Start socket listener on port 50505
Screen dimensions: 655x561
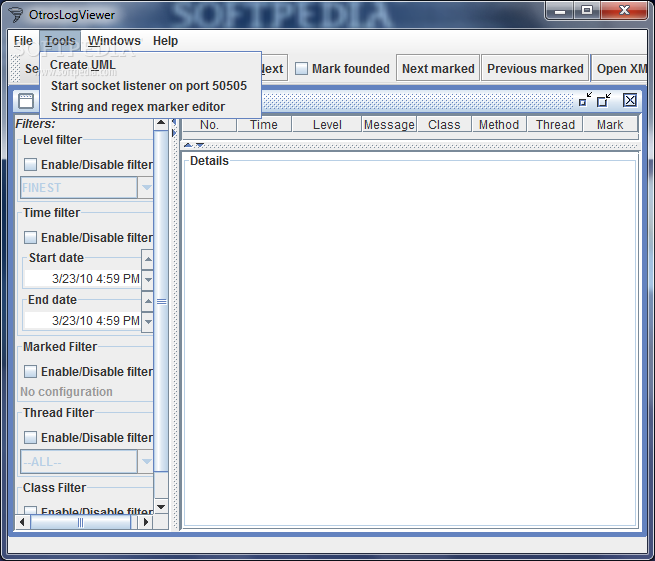[x=150, y=86]
